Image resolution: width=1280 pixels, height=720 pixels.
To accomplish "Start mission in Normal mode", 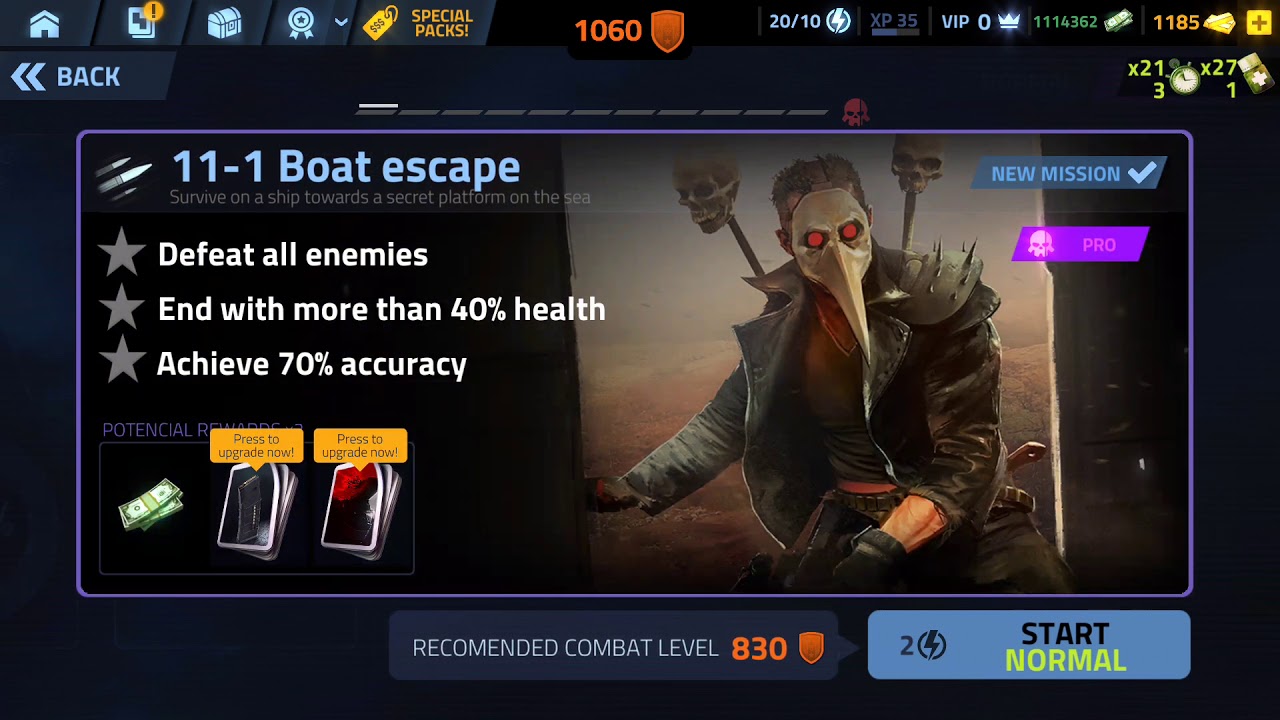I will pos(1029,646).
